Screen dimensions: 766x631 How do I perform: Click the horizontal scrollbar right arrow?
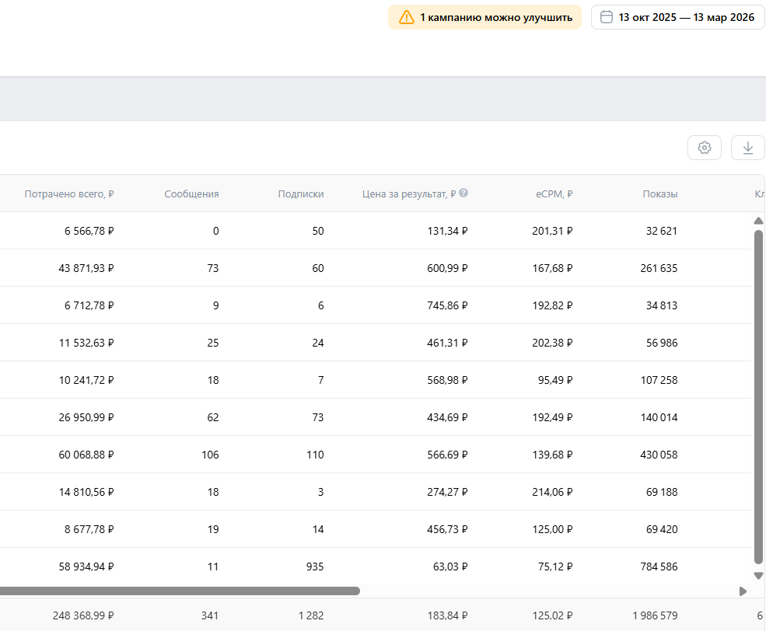coord(743,591)
